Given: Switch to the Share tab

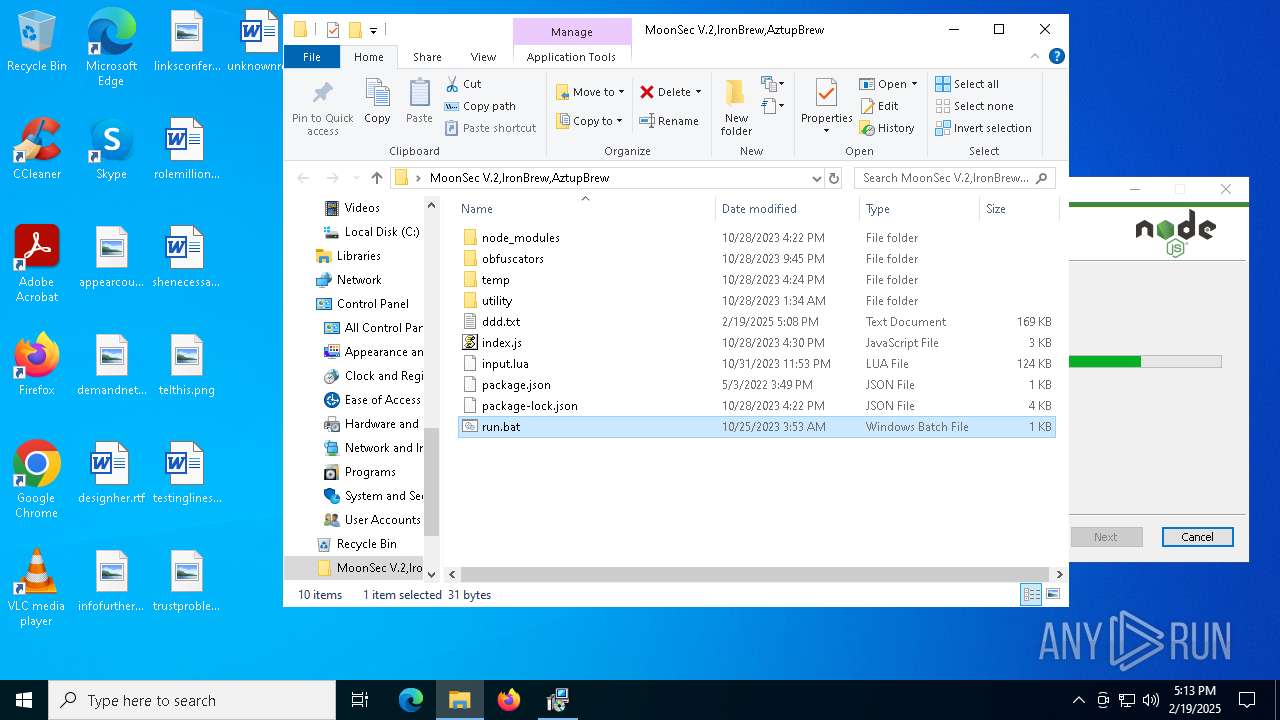Looking at the screenshot, I should [x=427, y=57].
